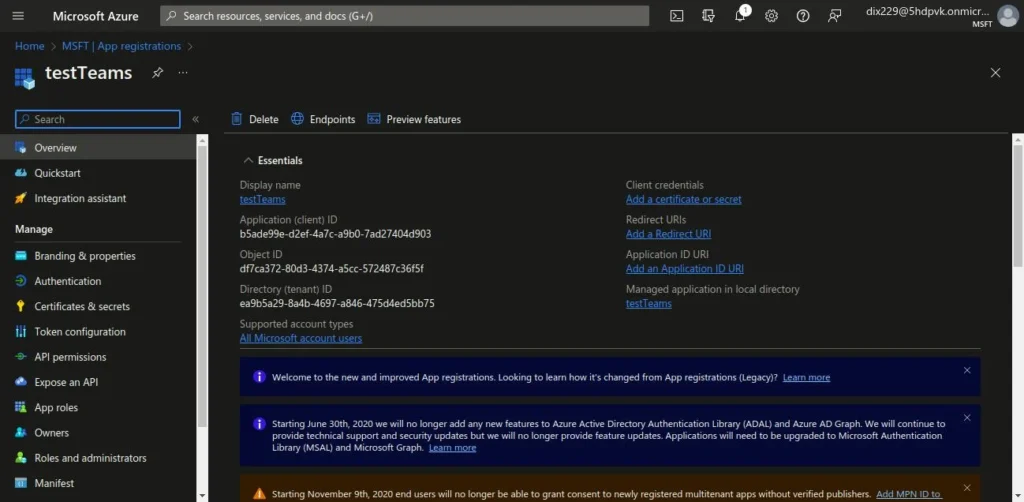Go to MSFT | App registrations breadcrumb
The height and width of the screenshot is (502, 1024).
pos(121,46)
